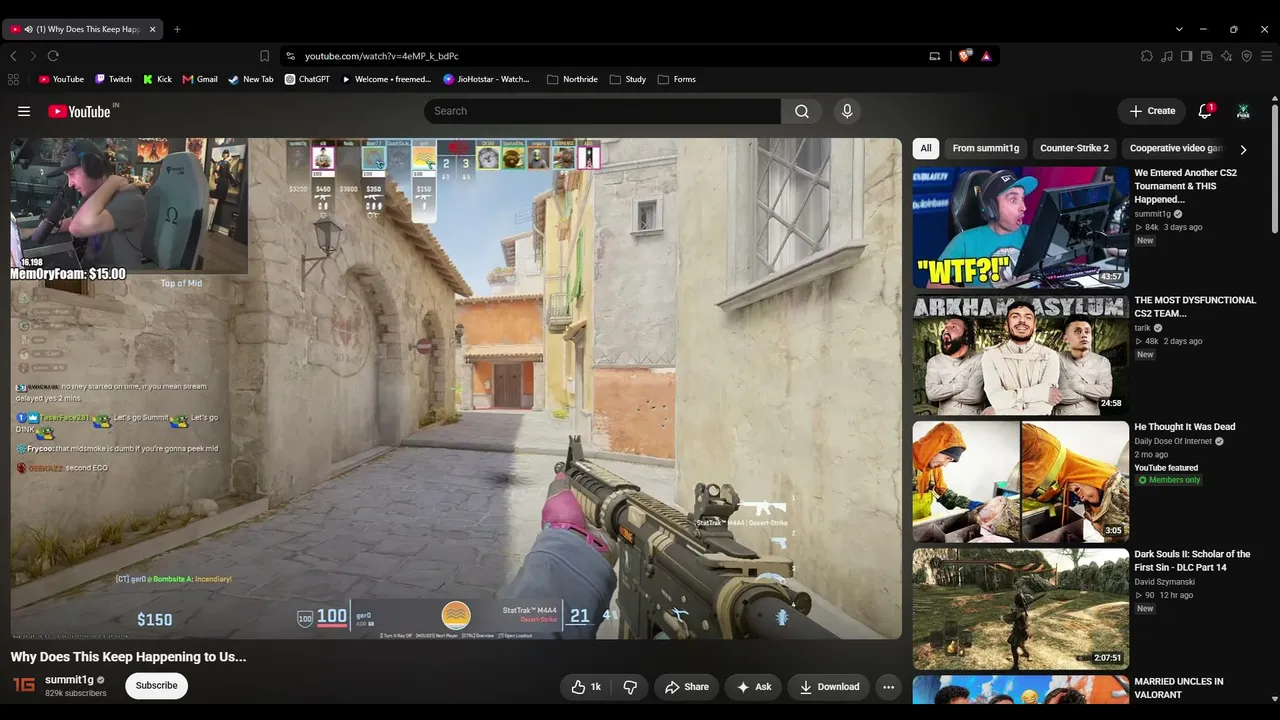Open browser extensions puzzle icon
Screen dimensions: 1280x720
[x=1147, y=56]
